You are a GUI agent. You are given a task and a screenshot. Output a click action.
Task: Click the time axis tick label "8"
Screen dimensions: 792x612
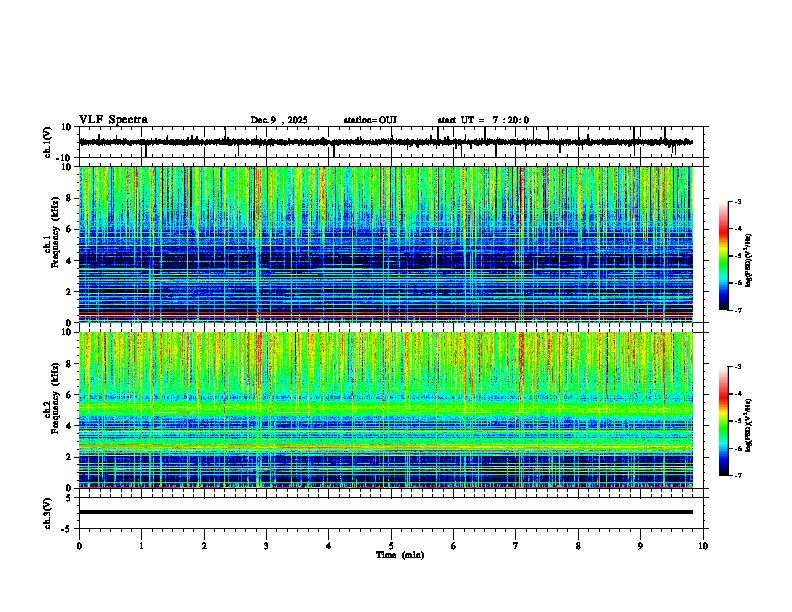(578, 546)
